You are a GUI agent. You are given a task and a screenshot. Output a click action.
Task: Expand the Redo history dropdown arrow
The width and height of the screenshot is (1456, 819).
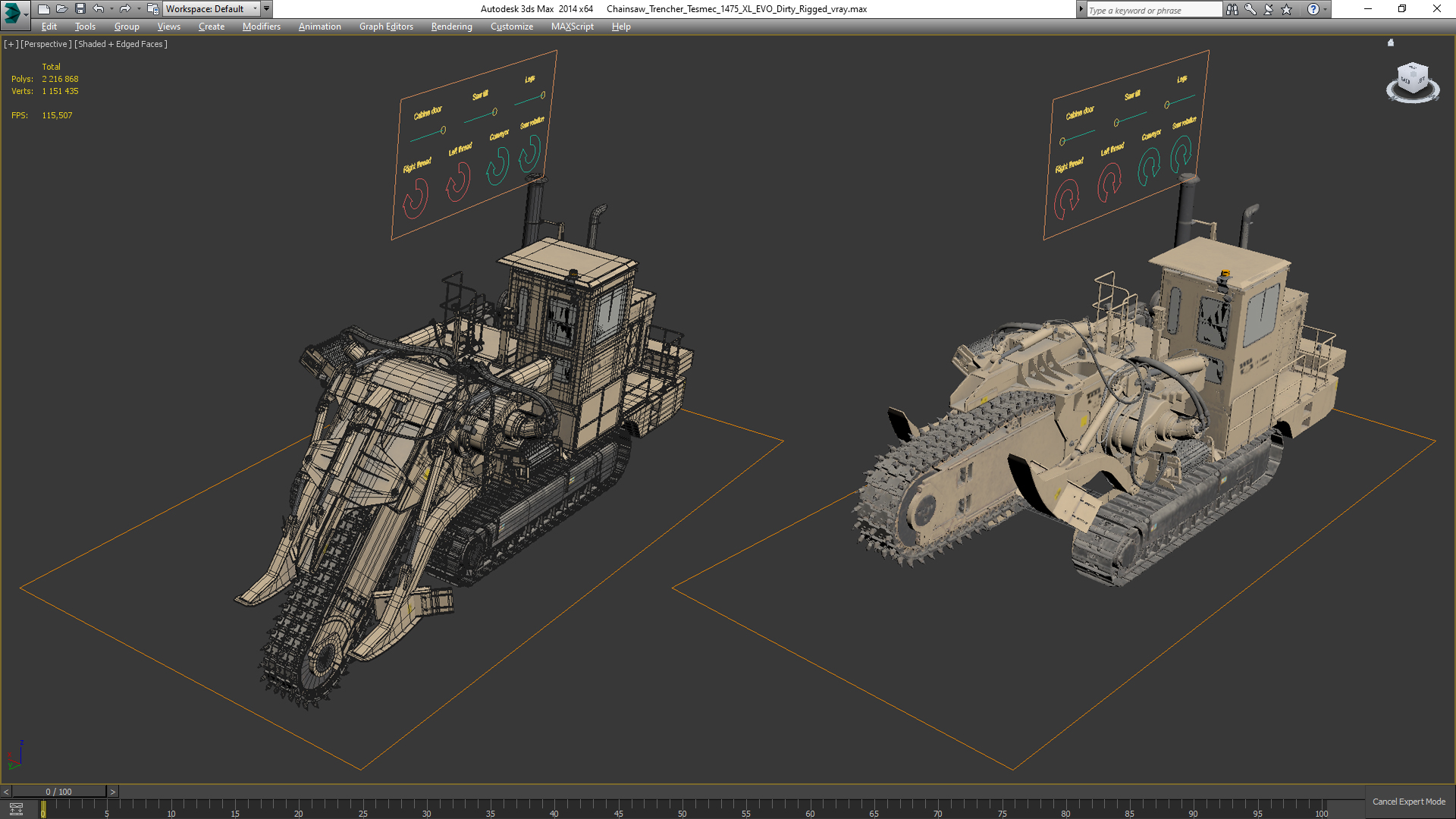[139, 9]
